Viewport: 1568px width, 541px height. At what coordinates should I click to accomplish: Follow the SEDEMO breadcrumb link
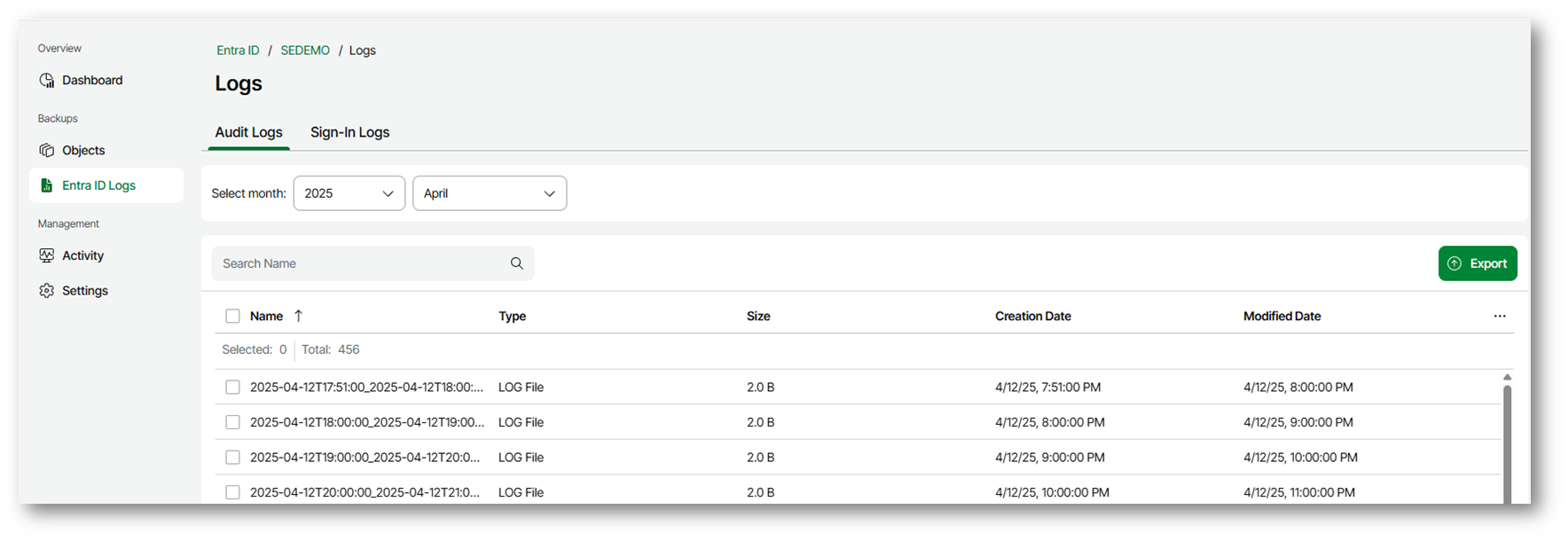click(305, 51)
